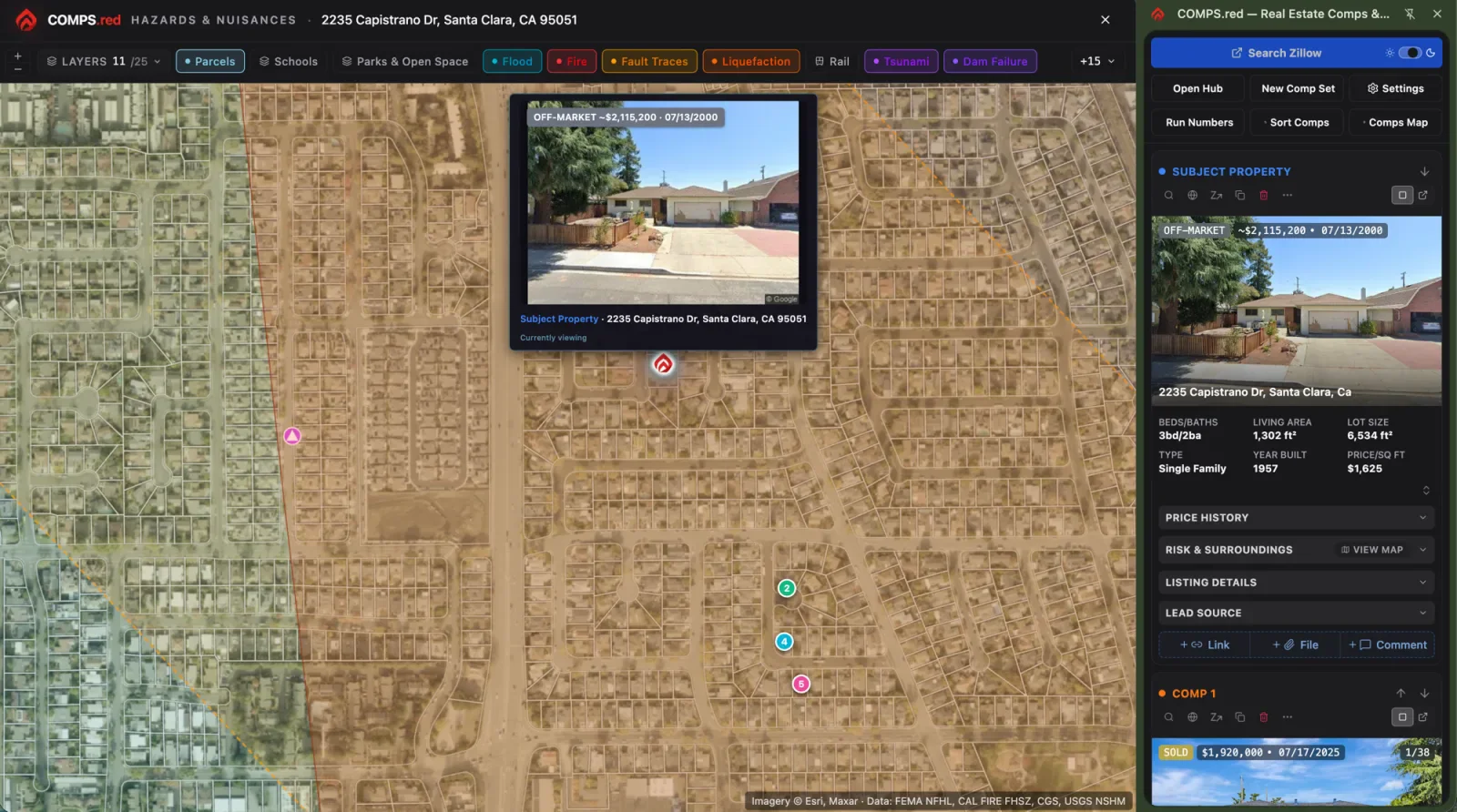Click the subject property popup street photo
Viewport: 1457px width, 812px height.
pos(663,202)
